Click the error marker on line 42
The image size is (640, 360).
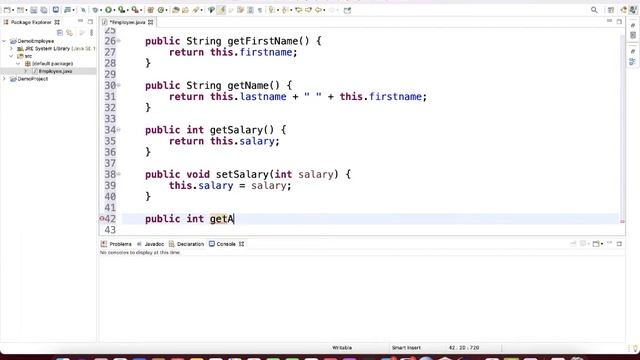tap(102, 219)
